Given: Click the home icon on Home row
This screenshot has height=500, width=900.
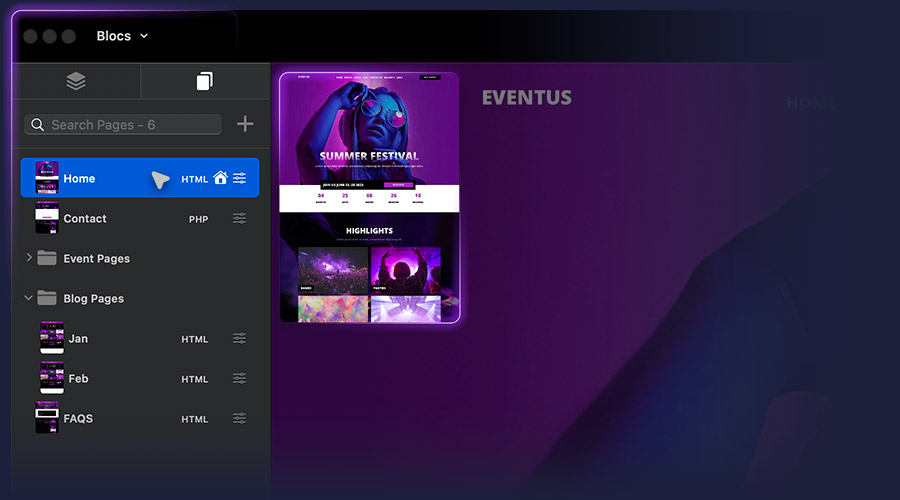Looking at the screenshot, I should 220,178.
